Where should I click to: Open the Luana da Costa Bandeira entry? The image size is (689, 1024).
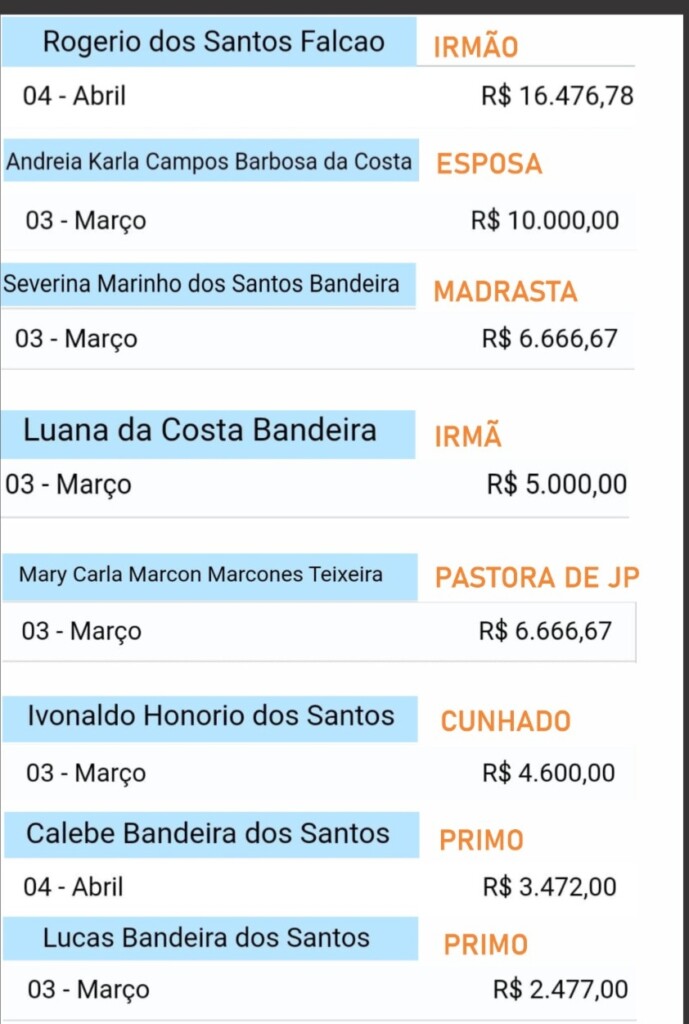[208, 434]
